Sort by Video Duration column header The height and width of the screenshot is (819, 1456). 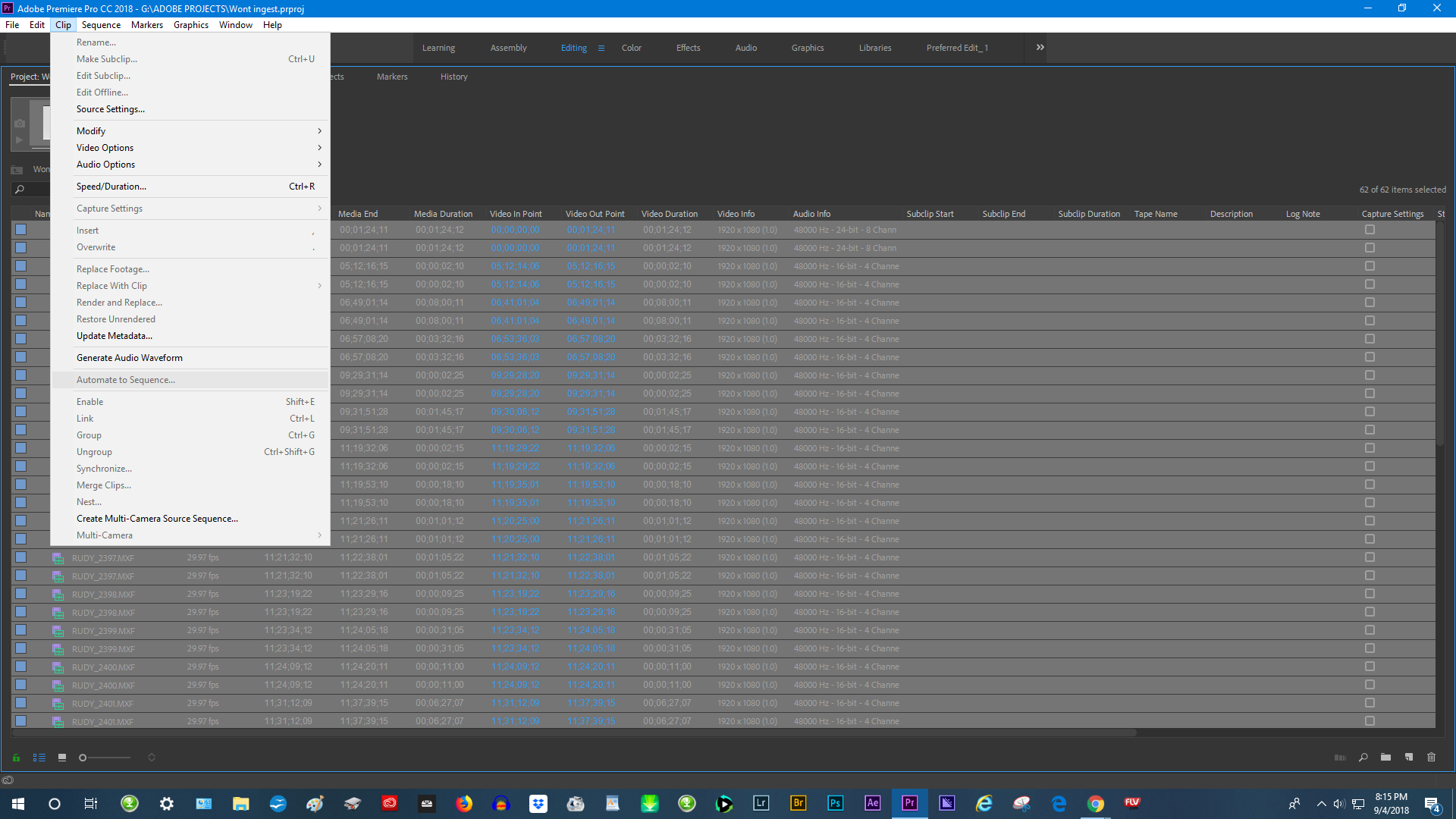[x=670, y=214]
